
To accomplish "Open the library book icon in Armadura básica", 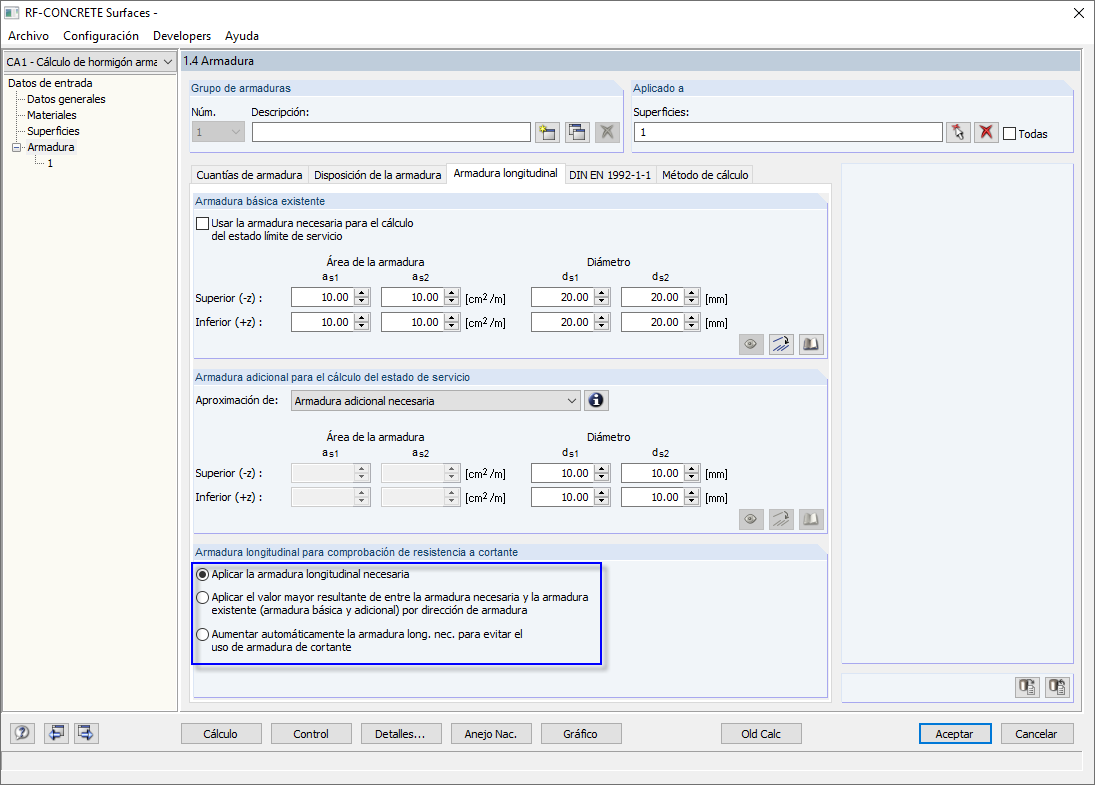I will [811, 344].
